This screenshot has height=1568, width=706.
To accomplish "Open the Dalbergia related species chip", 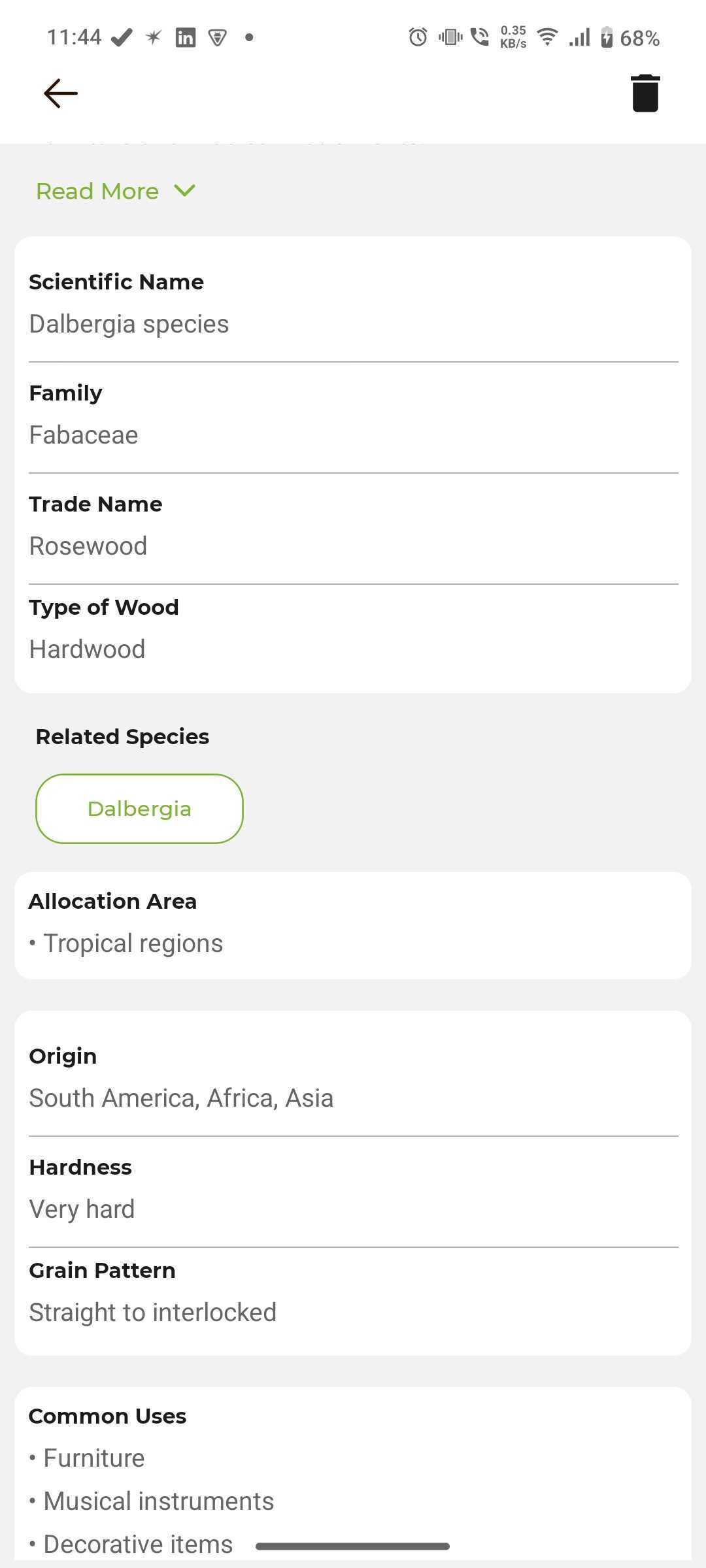I will [139, 809].
